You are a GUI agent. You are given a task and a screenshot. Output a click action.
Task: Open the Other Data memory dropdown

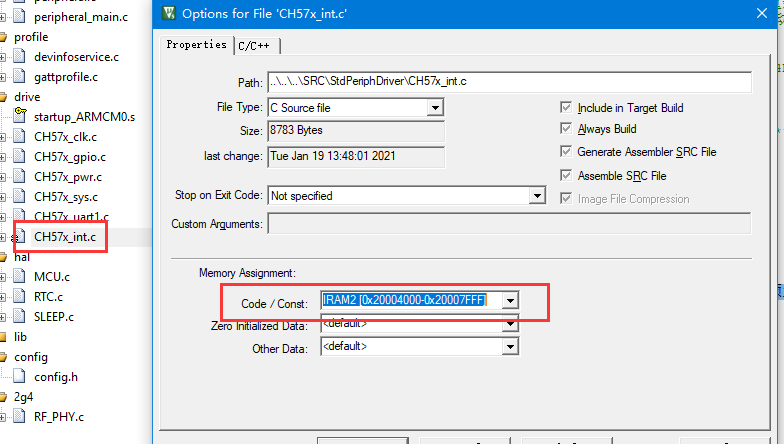tap(510, 347)
